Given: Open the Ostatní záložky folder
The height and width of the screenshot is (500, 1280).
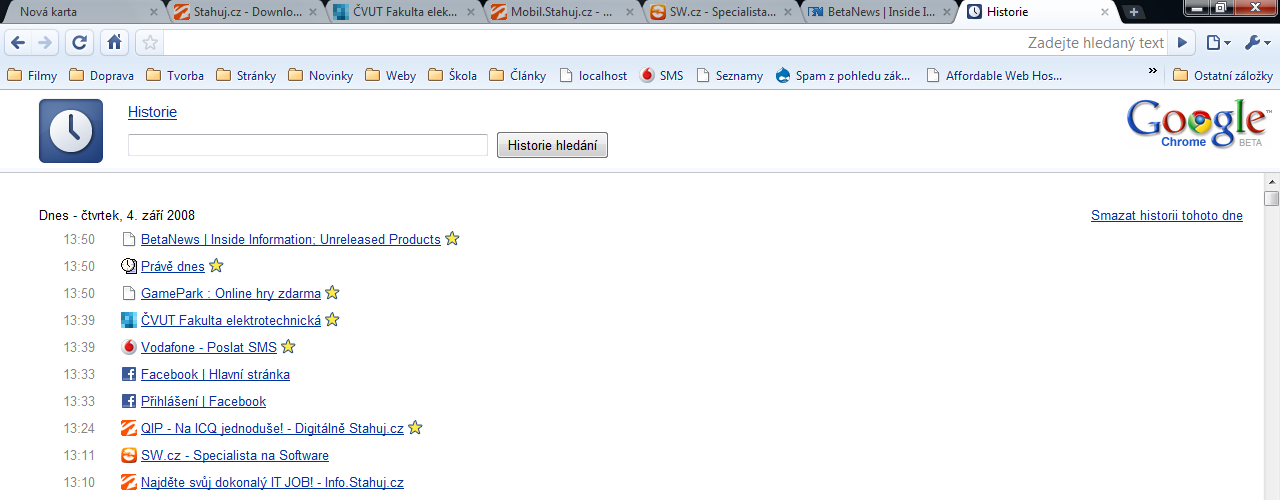Looking at the screenshot, I should click(x=1222, y=75).
